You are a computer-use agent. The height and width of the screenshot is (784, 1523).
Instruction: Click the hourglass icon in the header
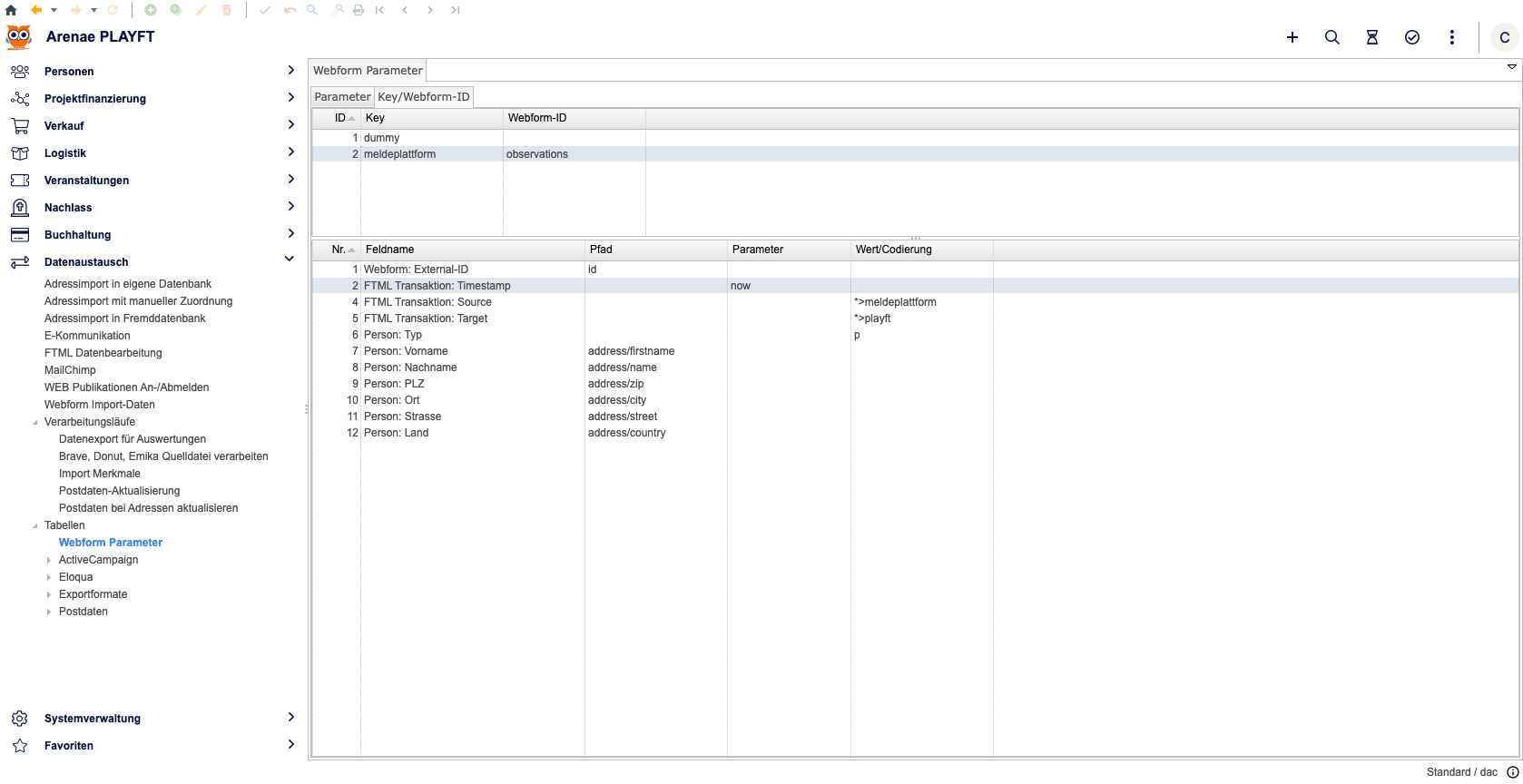coord(1372,37)
